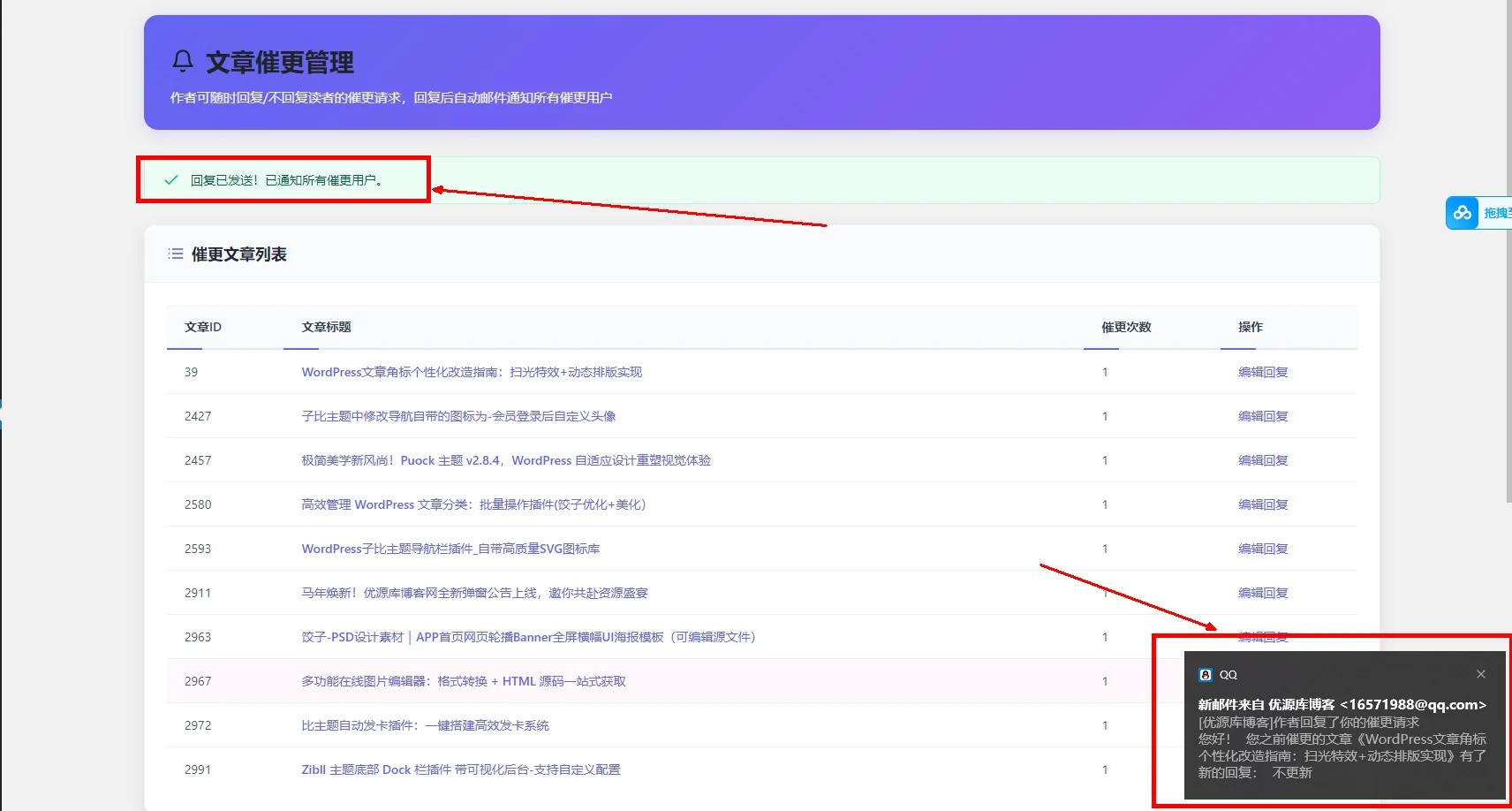
Task: Click 编辑回复 for the SVG图标库 article
Action: [x=1262, y=549]
